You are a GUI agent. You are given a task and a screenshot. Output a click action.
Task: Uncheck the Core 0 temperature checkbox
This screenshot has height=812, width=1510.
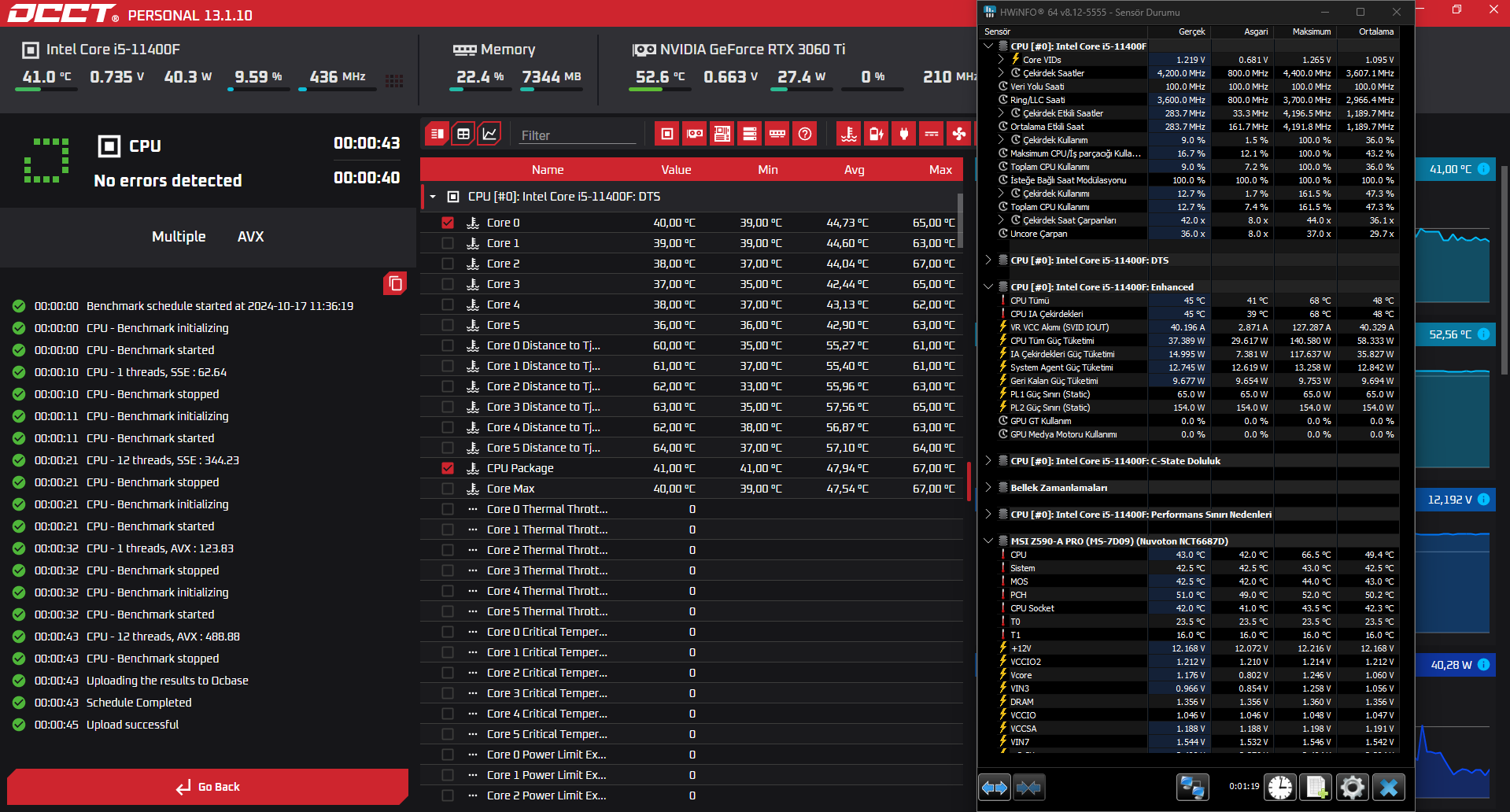tap(448, 223)
